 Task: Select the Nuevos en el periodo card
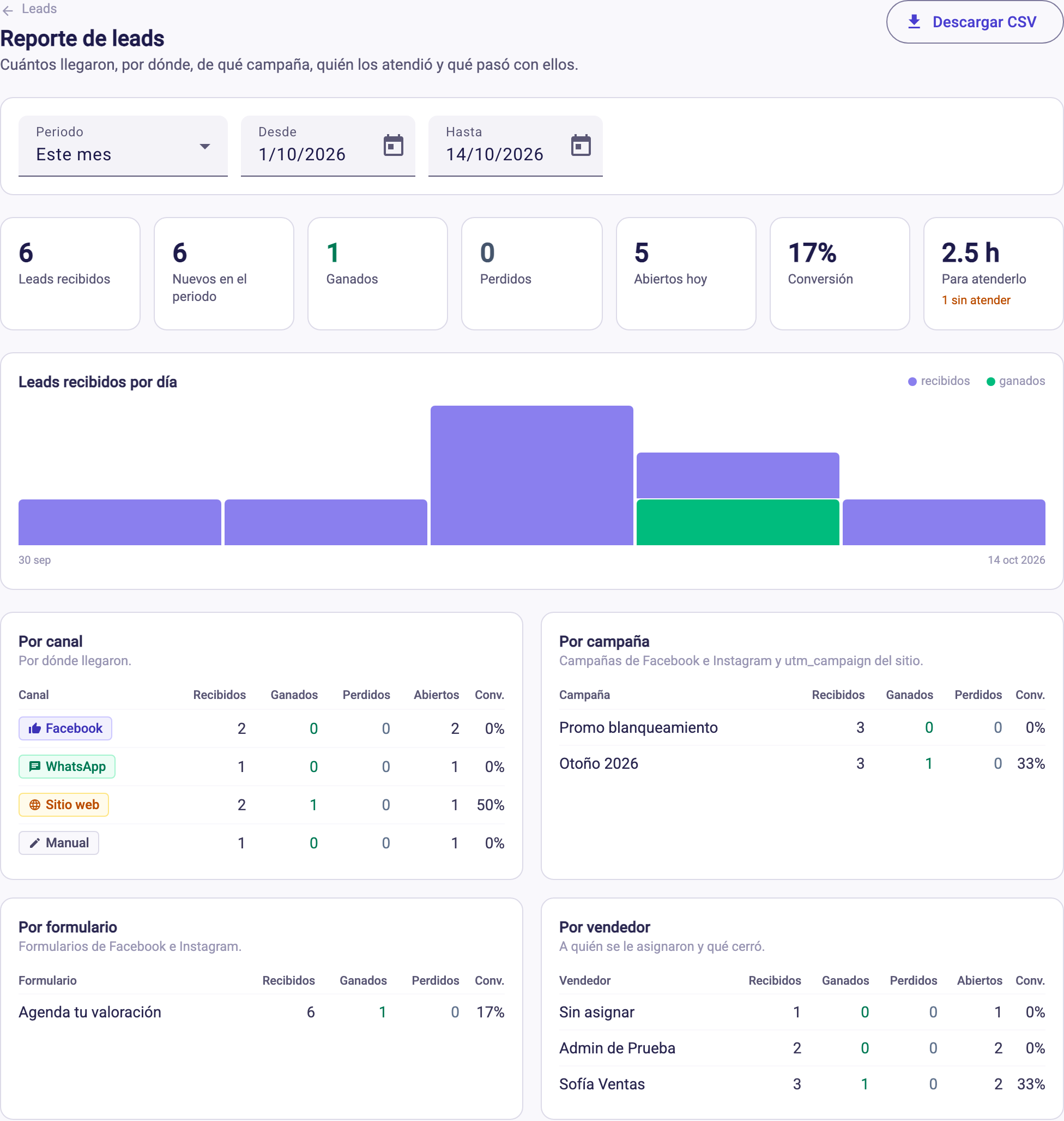coord(224,274)
